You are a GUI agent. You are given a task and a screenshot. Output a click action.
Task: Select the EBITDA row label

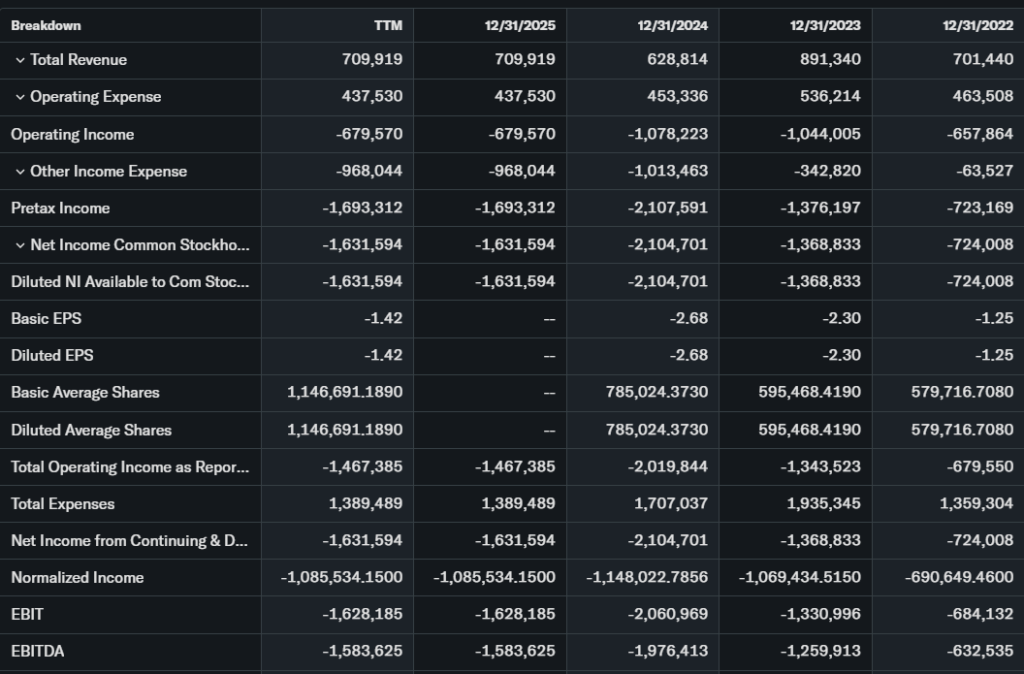[37, 651]
